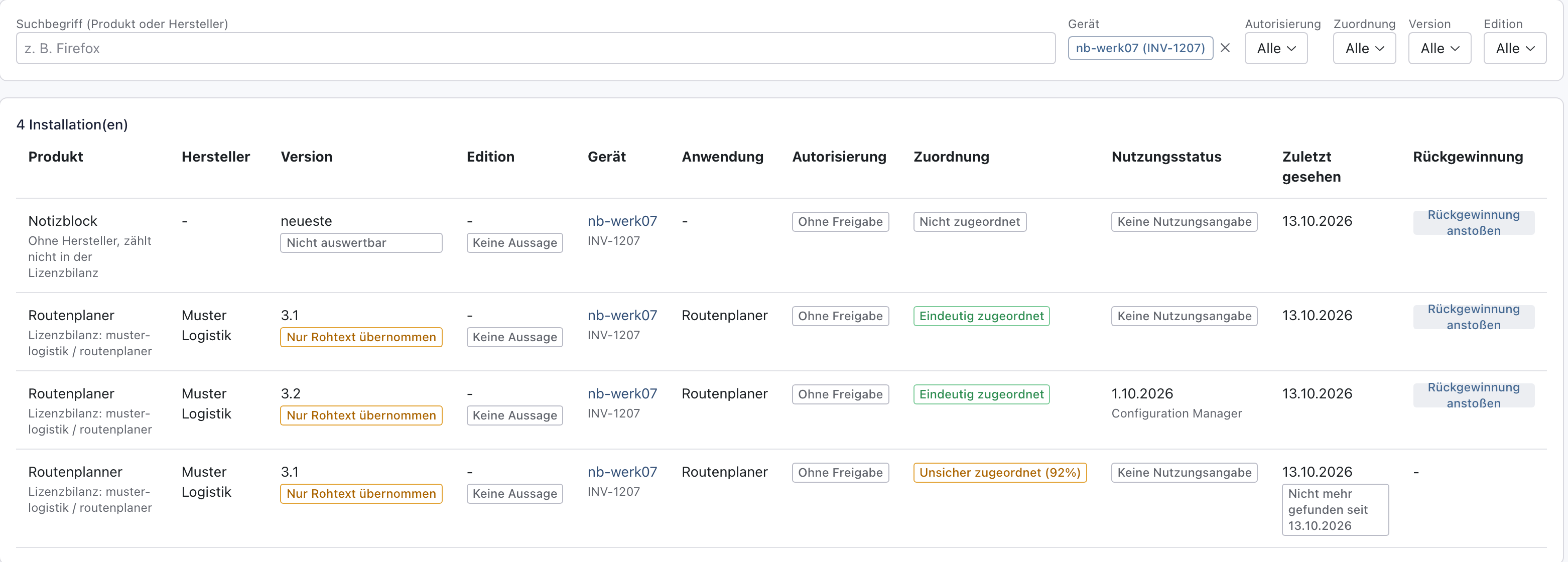Click the Produkt column header
The height and width of the screenshot is (562, 1568).
(x=55, y=157)
